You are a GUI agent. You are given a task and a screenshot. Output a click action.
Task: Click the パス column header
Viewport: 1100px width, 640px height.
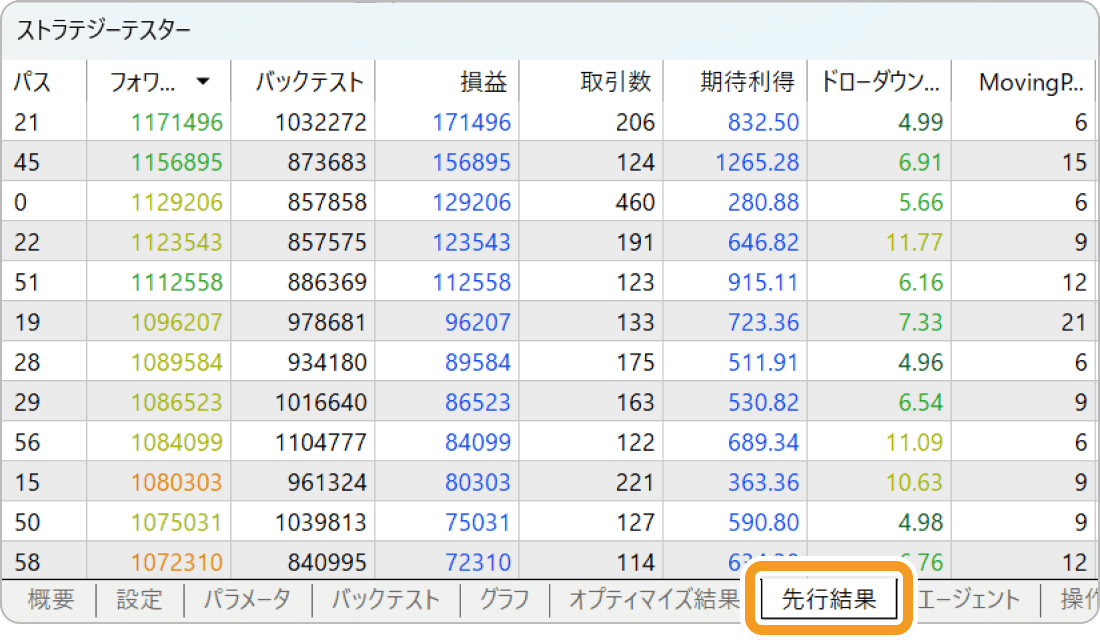click(x=30, y=84)
